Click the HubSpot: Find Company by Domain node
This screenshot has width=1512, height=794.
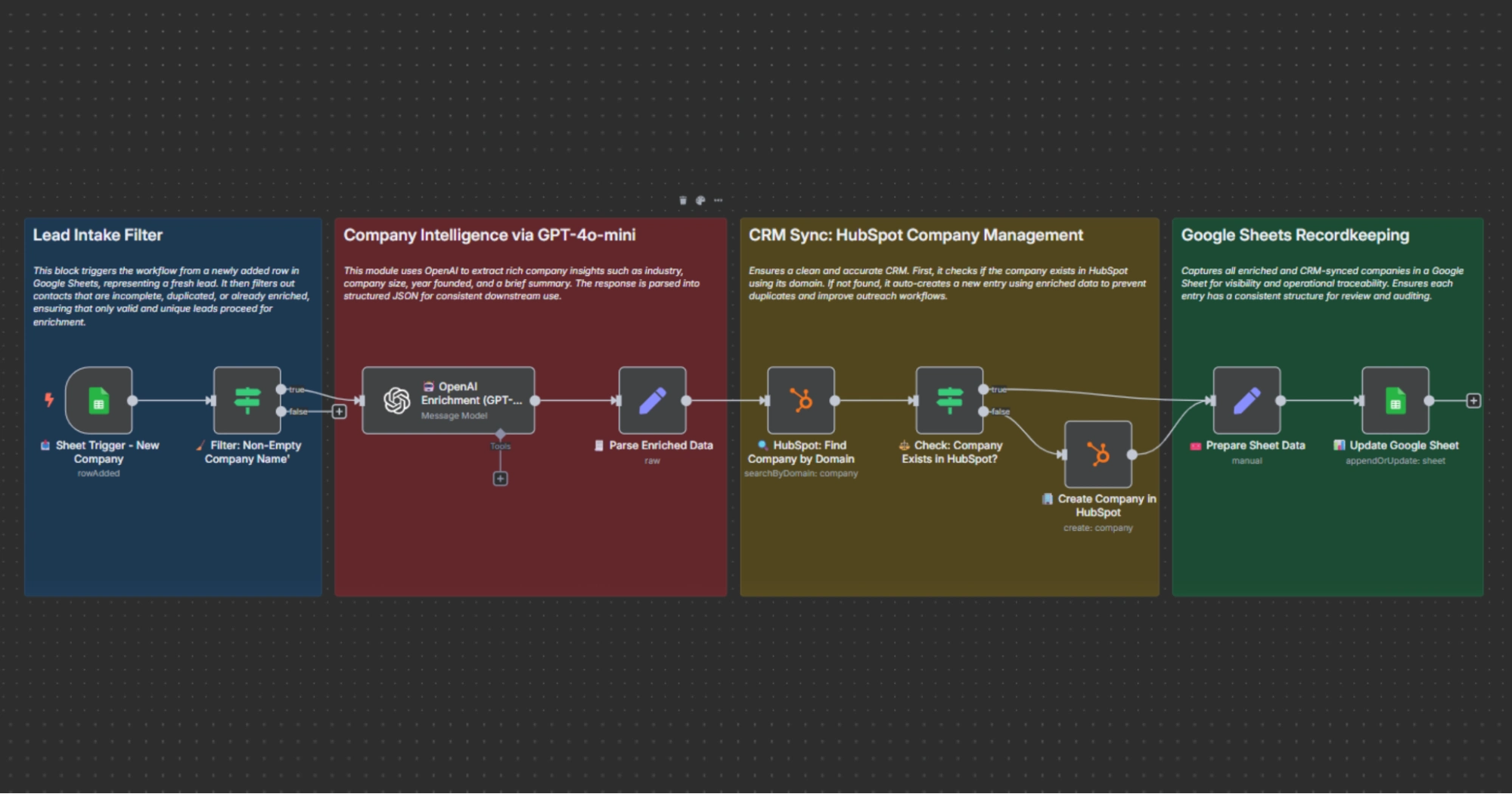(803, 401)
